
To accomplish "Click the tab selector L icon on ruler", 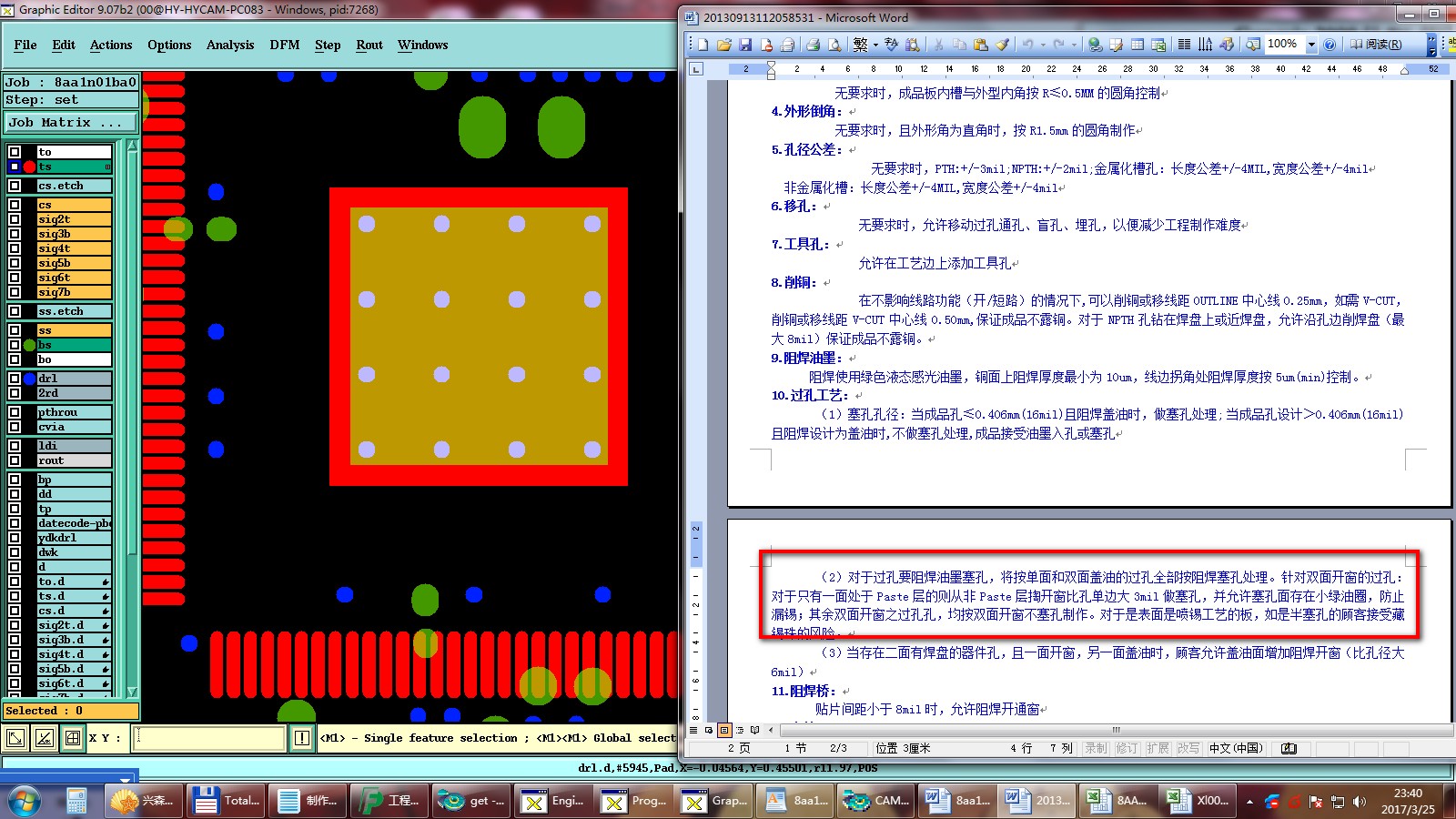I will [696, 68].
